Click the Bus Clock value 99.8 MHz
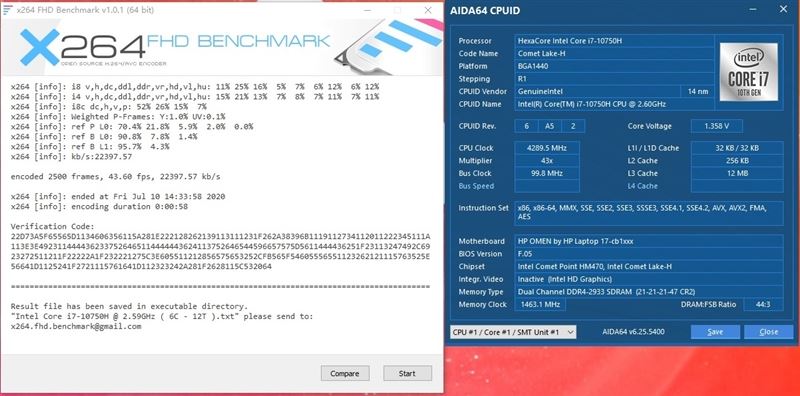The width and height of the screenshot is (800, 396). click(546, 174)
